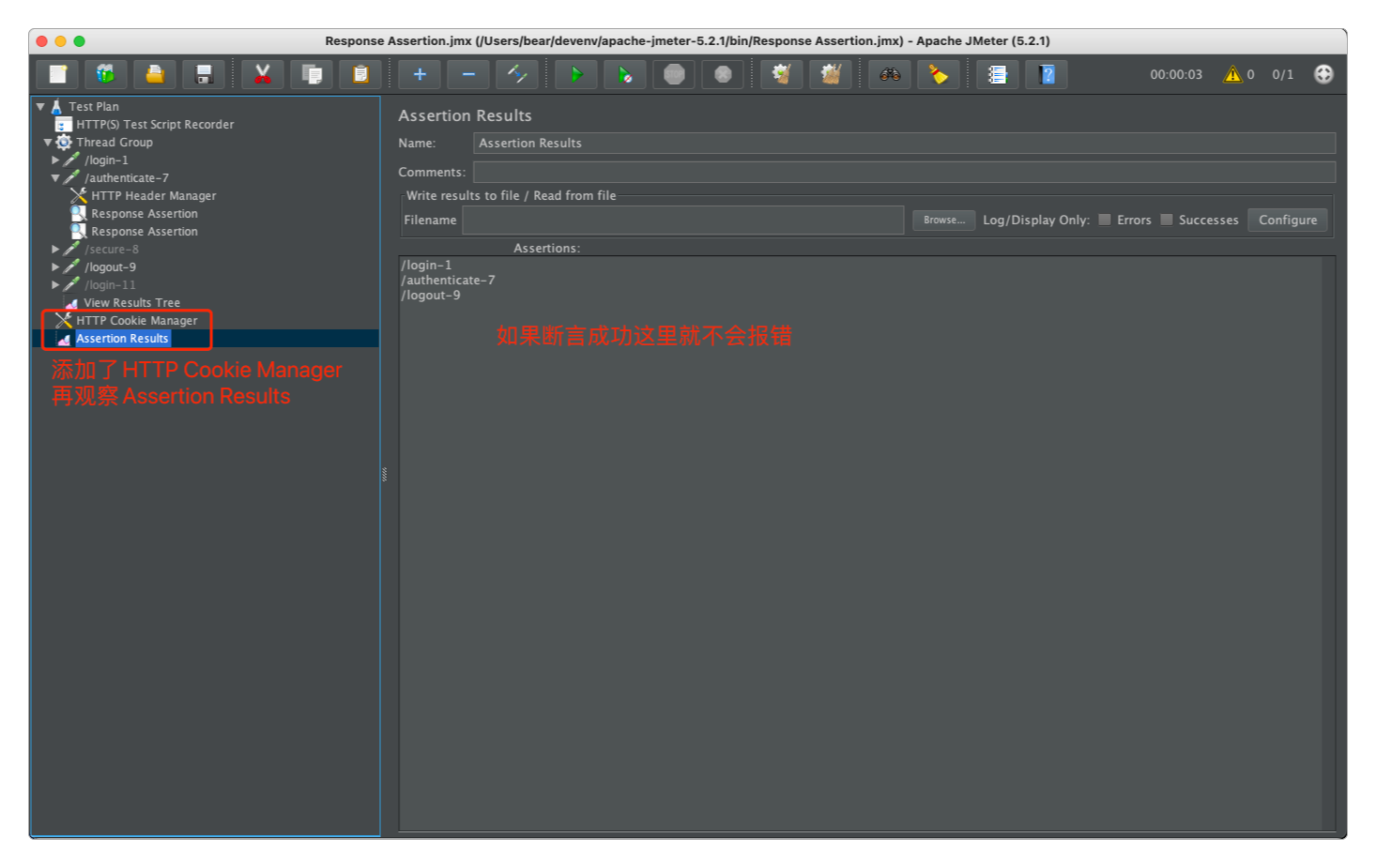This screenshot has width=1376, height=868.
Task: Click the /logout-9 assertion result line
Action: pos(431,296)
